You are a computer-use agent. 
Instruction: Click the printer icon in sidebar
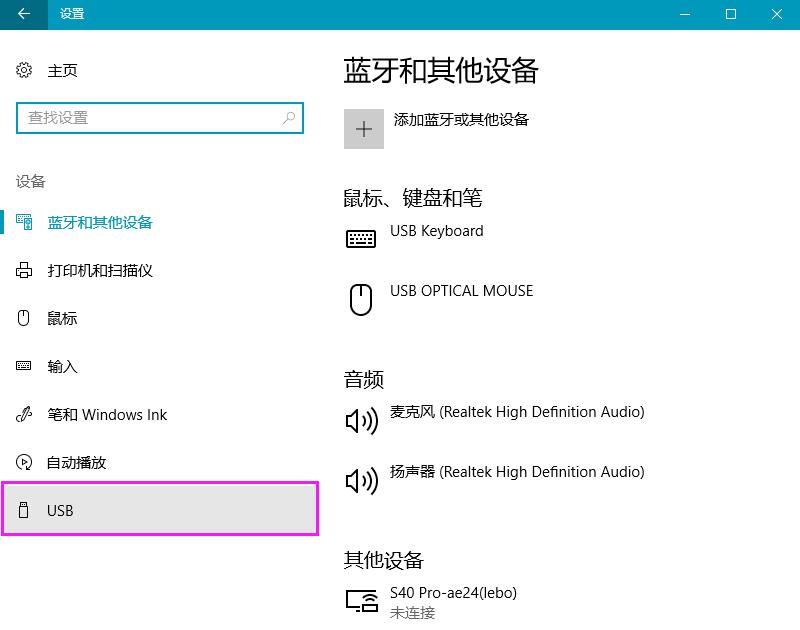(x=23, y=270)
